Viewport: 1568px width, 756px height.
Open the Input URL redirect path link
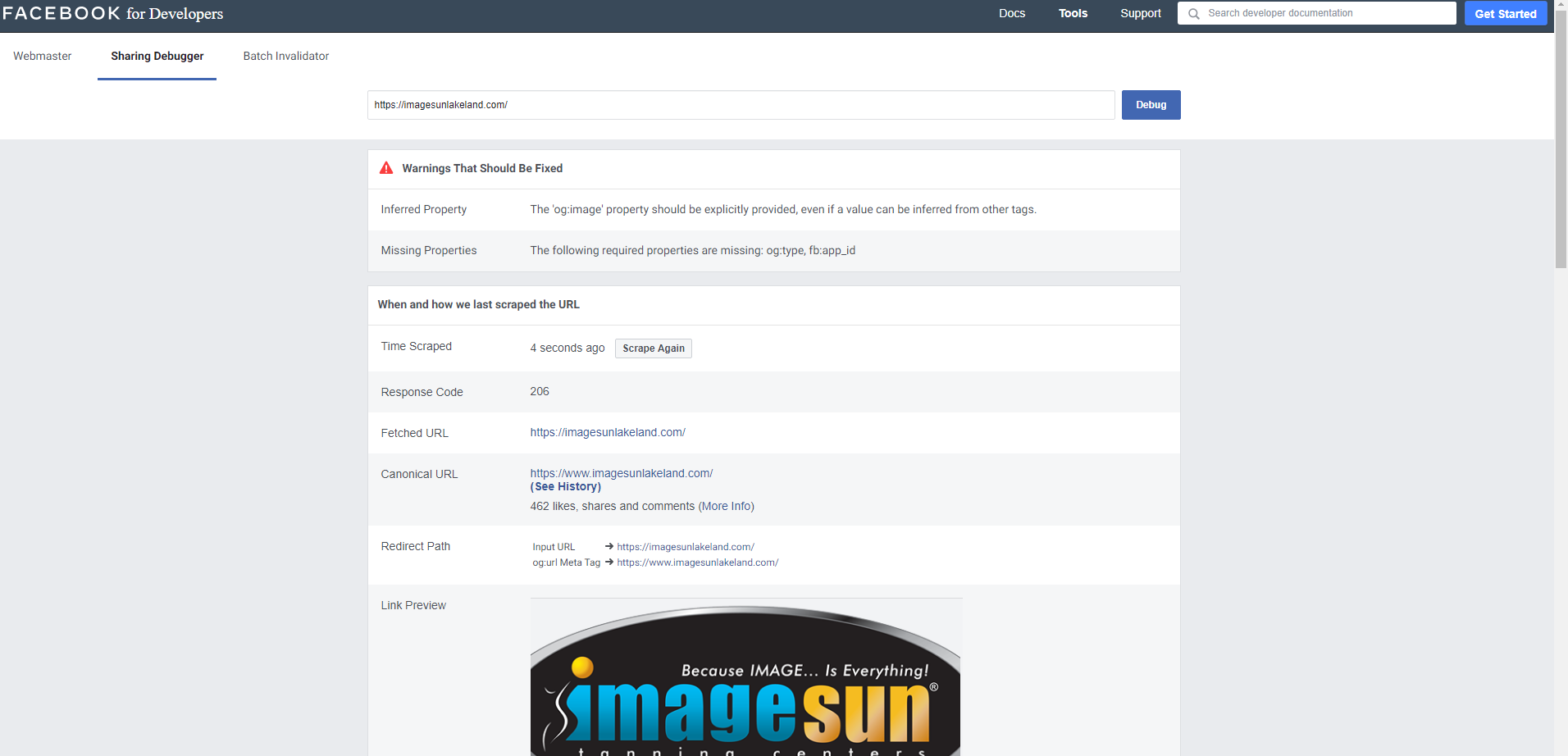pyautogui.click(x=686, y=547)
